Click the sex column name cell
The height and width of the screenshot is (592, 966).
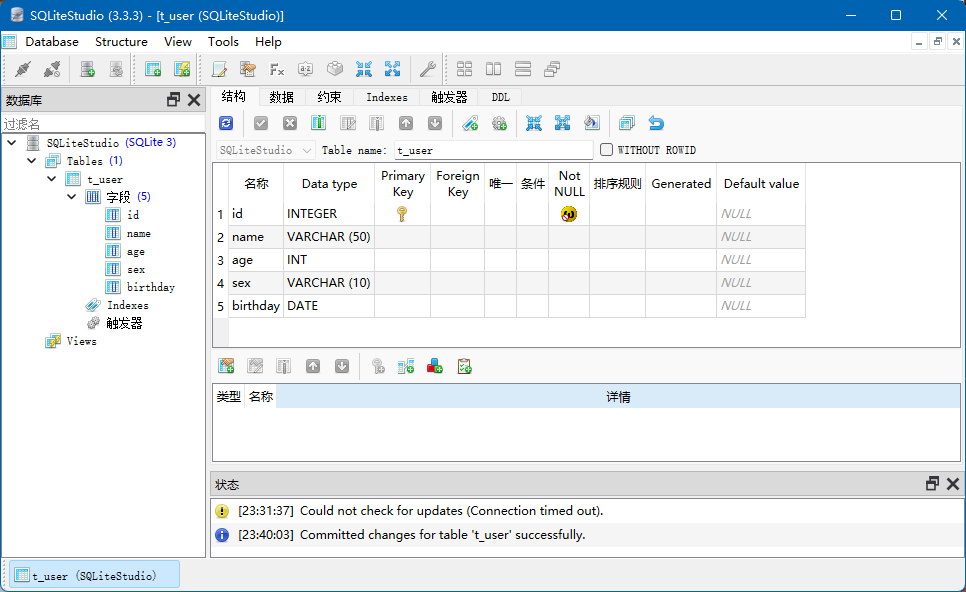point(256,283)
